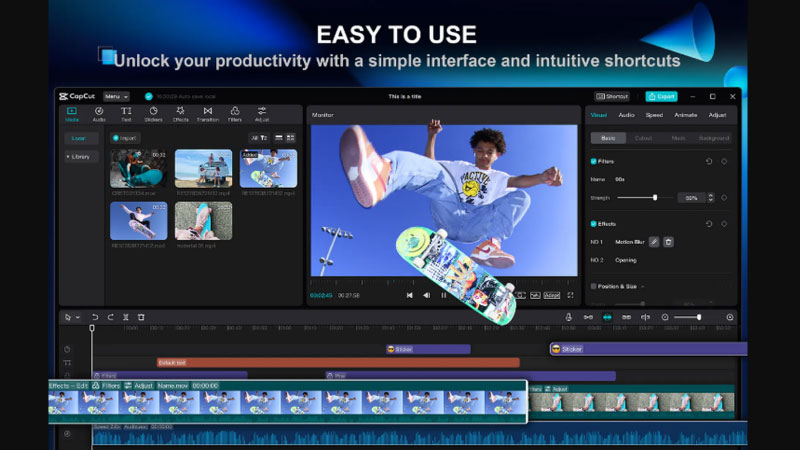Switch to the Speed tab

pos(654,115)
